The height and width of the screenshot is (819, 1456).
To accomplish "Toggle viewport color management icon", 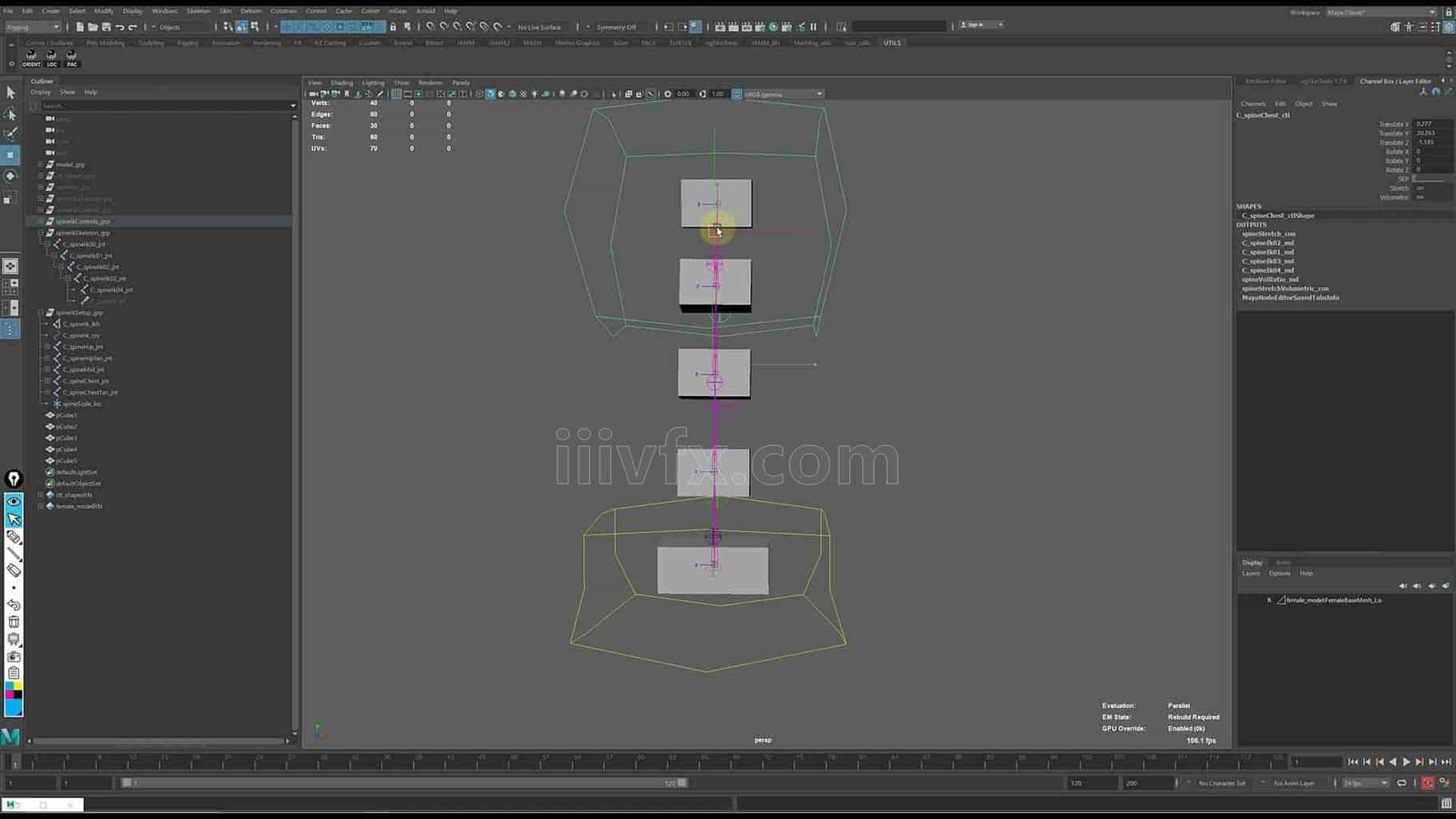I will [x=737, y=94].
